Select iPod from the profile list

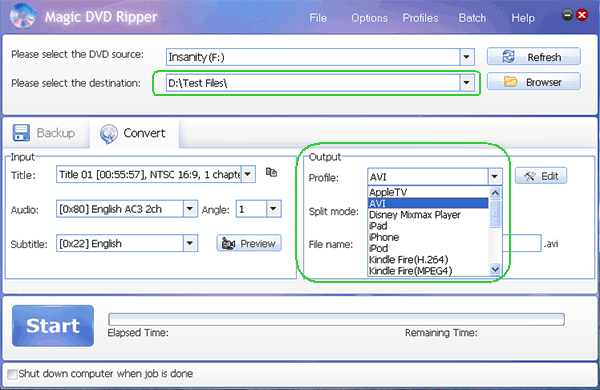pos(428,248)
